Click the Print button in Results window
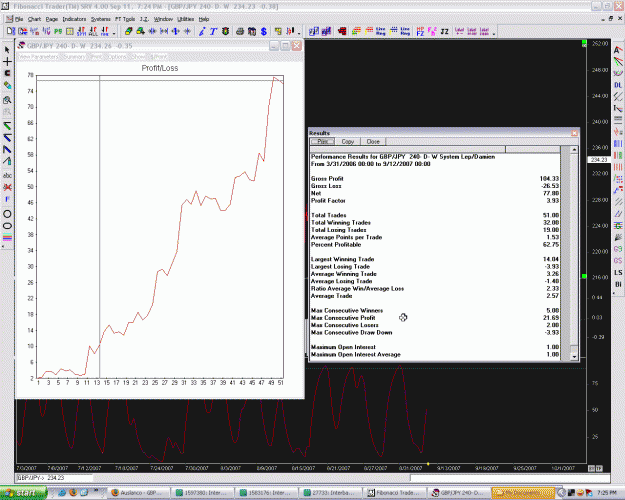 pyautogui.click(x=322, y=142)
